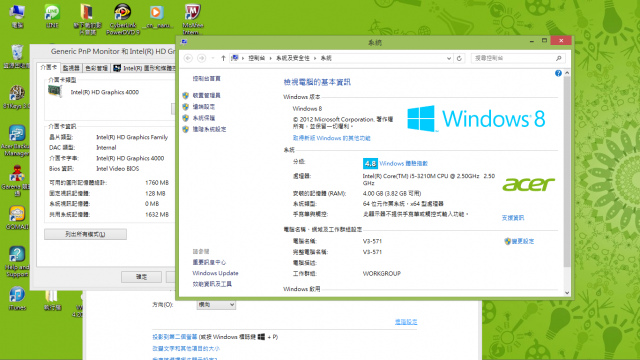Click scroll up arrow in System window

567,73
